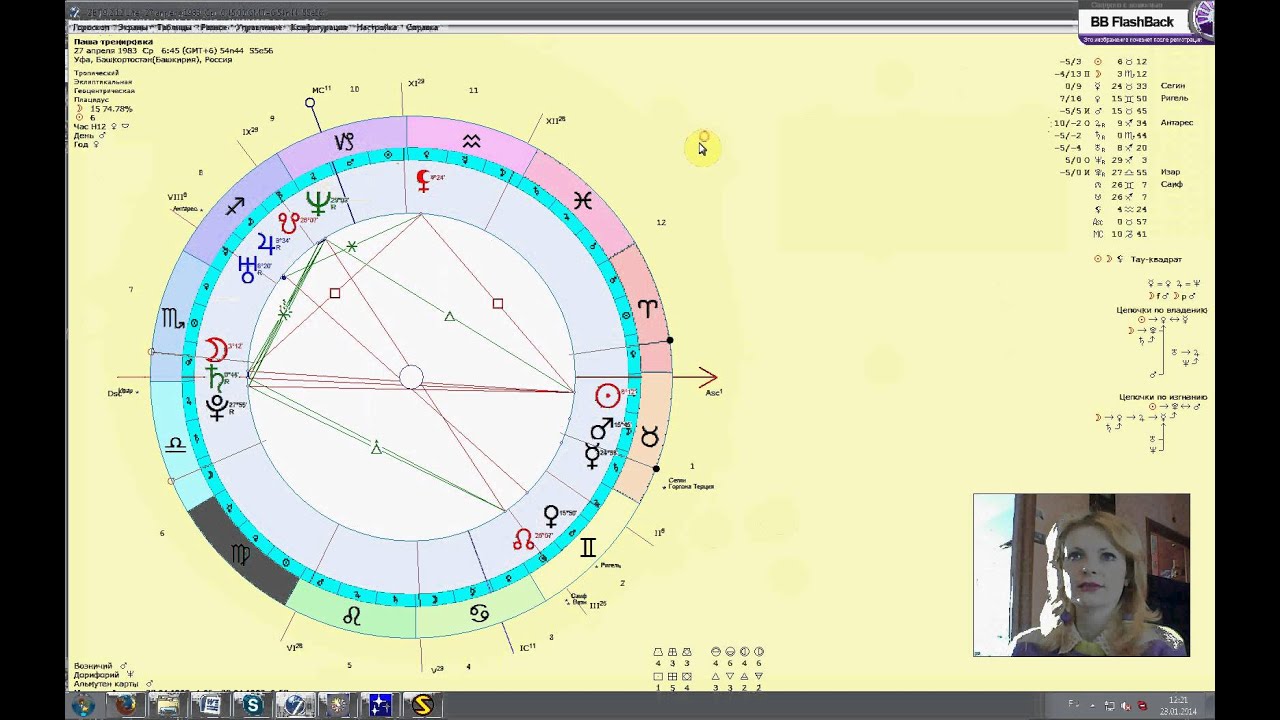
Task: Select the Mercury glyph below Mars
Action: click(592, 457)
